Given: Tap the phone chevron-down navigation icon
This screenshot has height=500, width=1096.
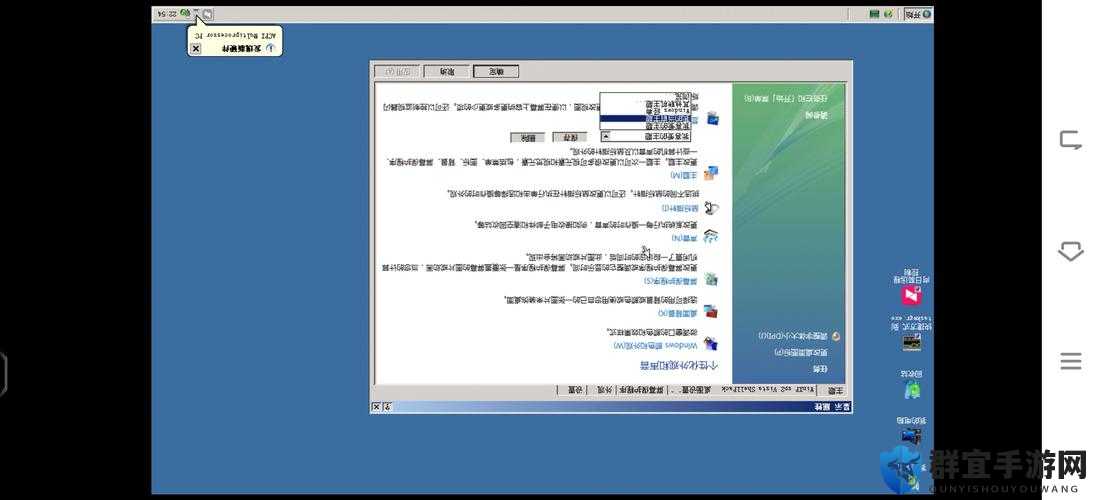Looking at the screenshot, I should (1070, 251).
